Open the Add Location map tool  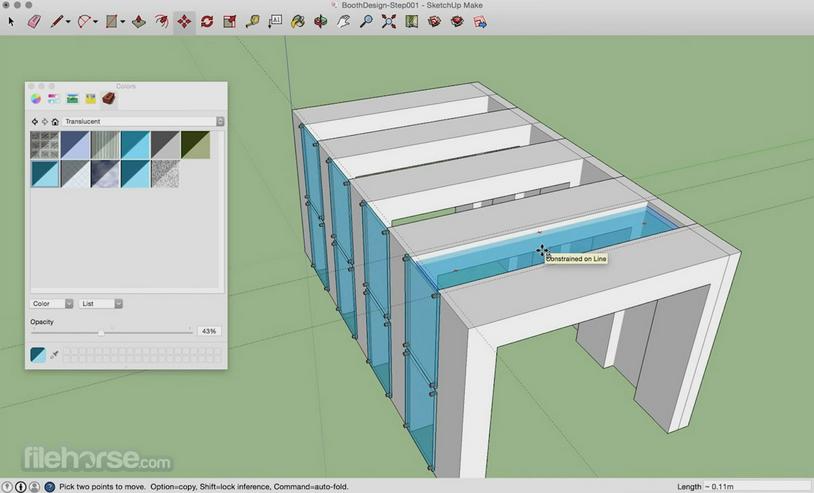click(412, 22)
